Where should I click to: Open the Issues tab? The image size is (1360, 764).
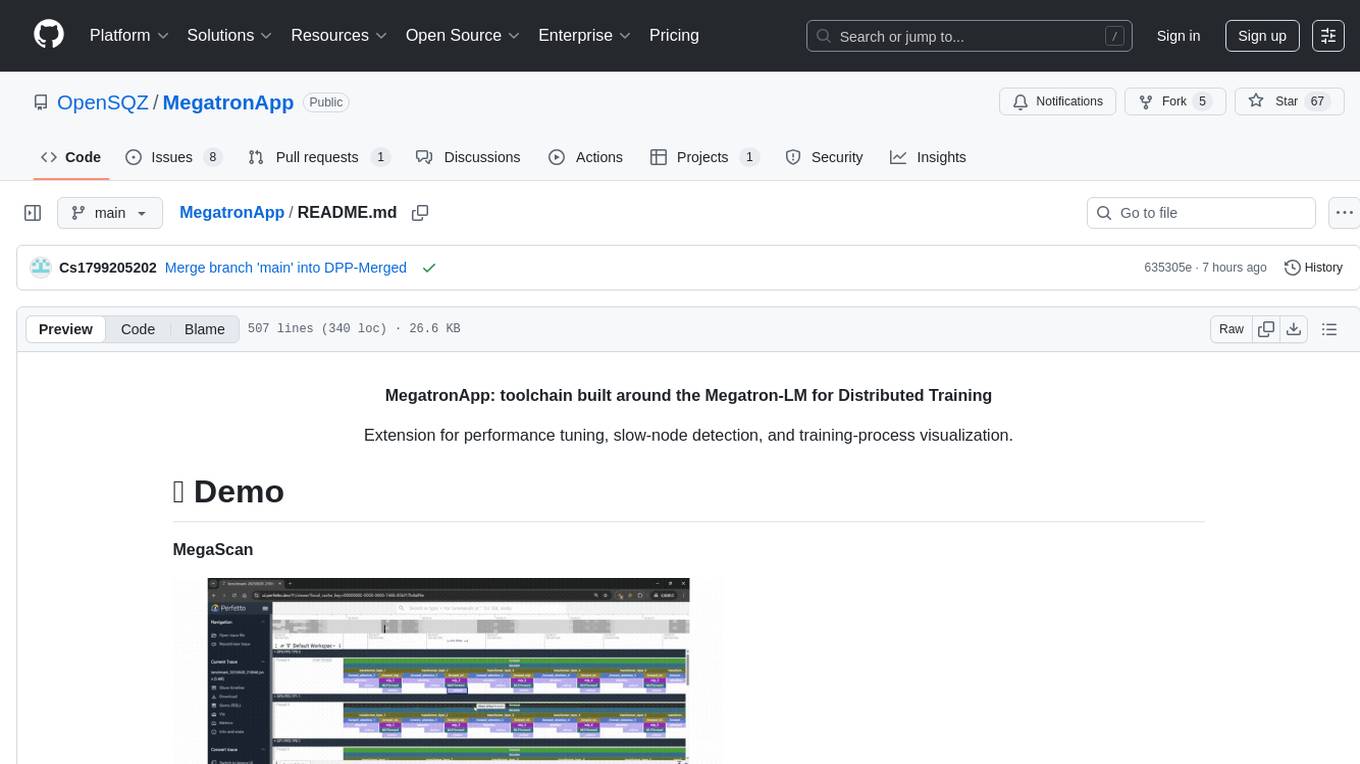click(x=173, y=157)
